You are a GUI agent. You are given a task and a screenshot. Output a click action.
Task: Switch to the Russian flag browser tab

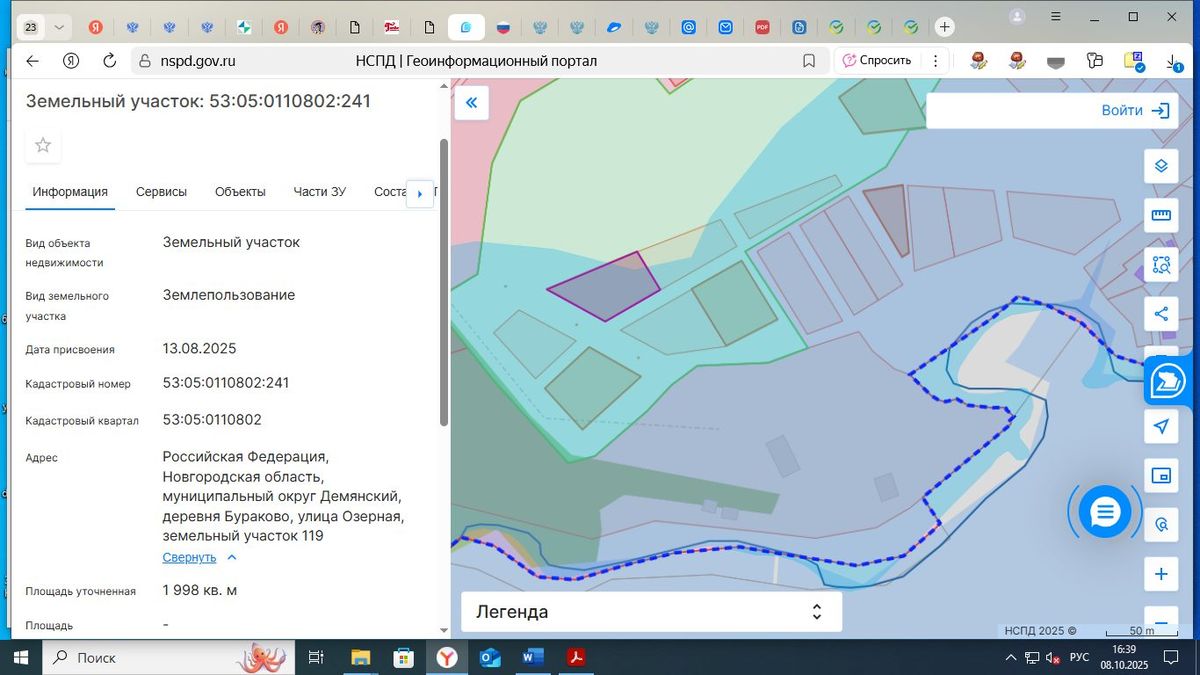coord(503,27)
